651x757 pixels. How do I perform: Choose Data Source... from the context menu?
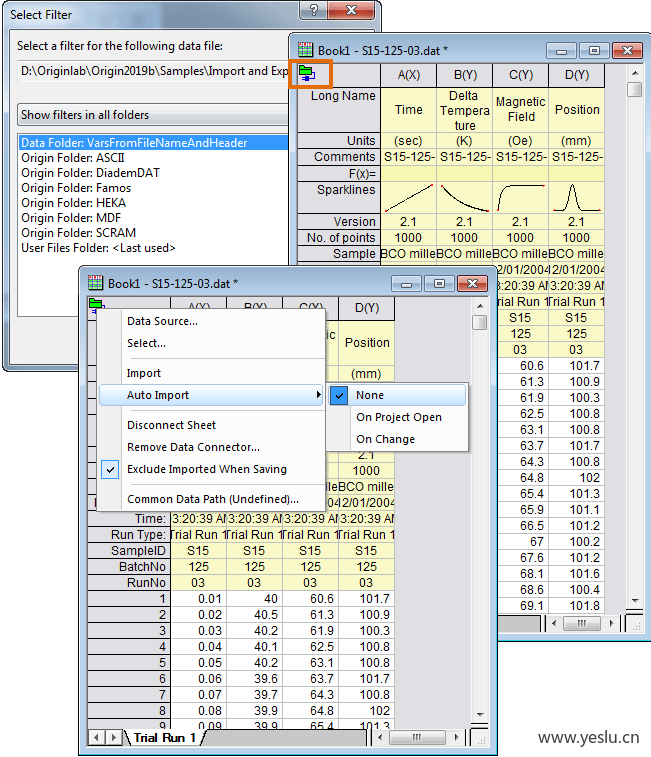pos(162,321)
